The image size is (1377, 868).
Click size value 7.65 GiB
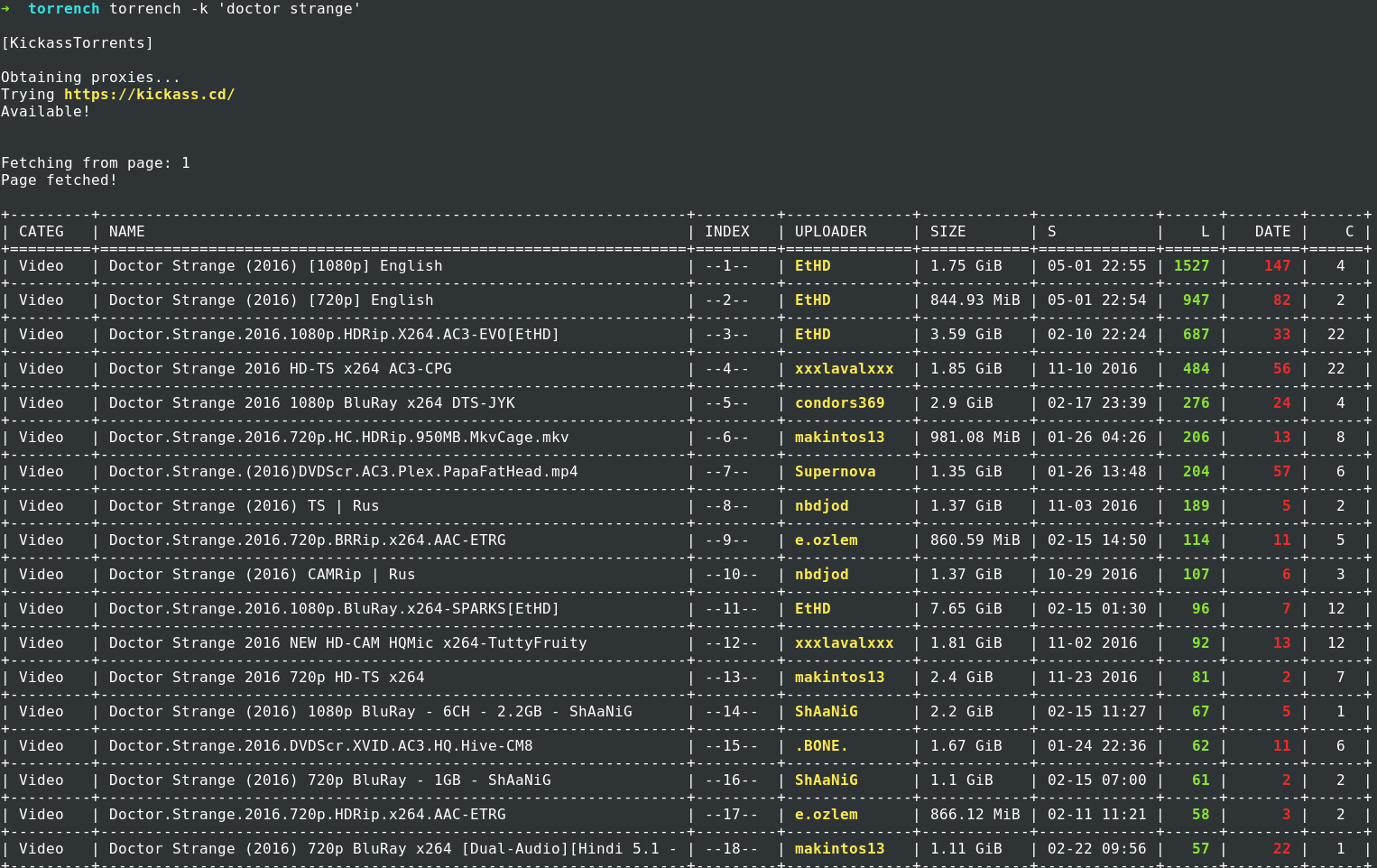pos(966,608)
